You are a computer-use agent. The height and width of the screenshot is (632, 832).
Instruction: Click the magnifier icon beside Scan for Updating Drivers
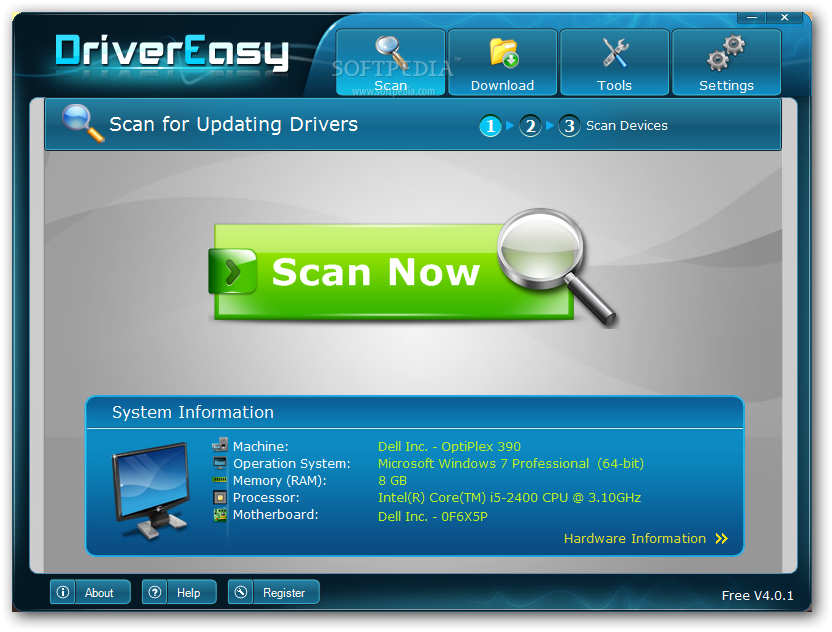(82, 124)
